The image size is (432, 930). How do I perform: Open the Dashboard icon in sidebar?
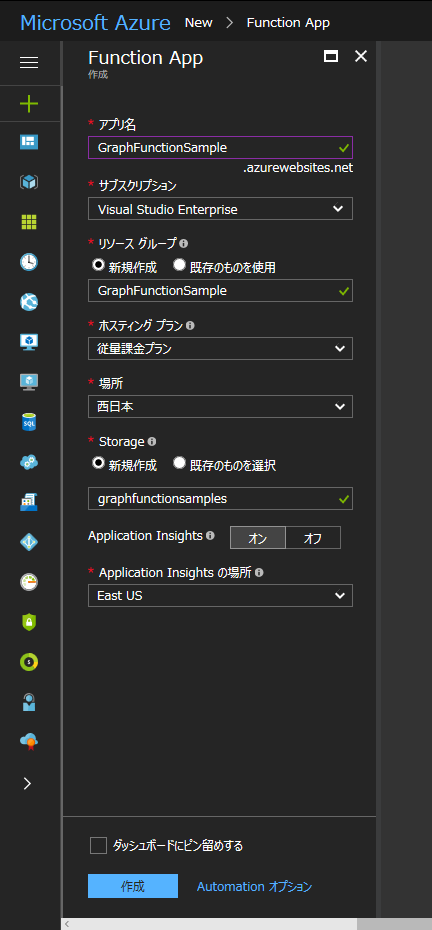tap(29, 142)
